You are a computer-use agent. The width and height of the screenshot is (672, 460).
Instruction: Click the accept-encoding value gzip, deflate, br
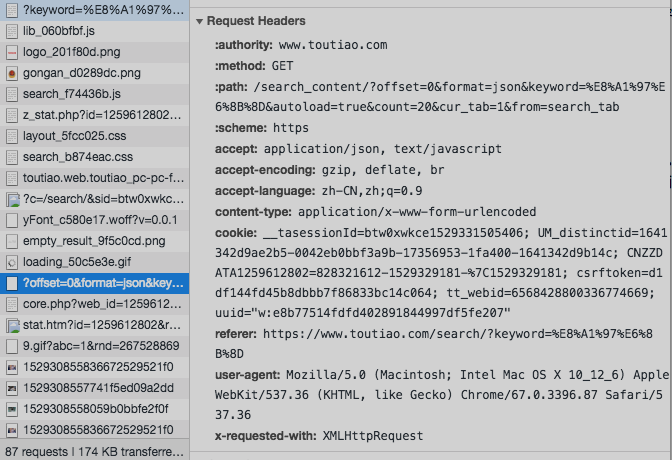(x=383, y=170)
